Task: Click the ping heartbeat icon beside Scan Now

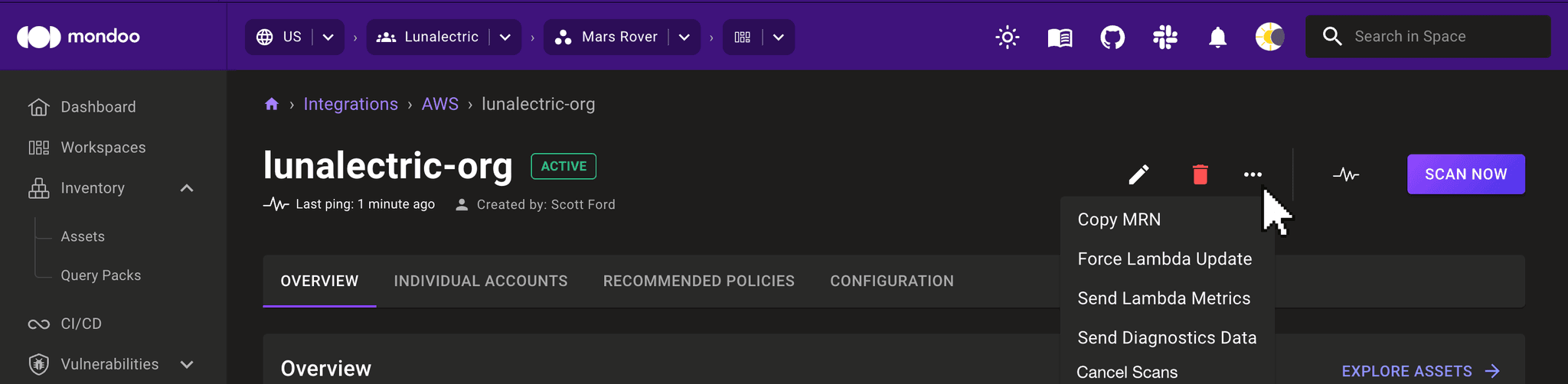Action: (1346, 174)
